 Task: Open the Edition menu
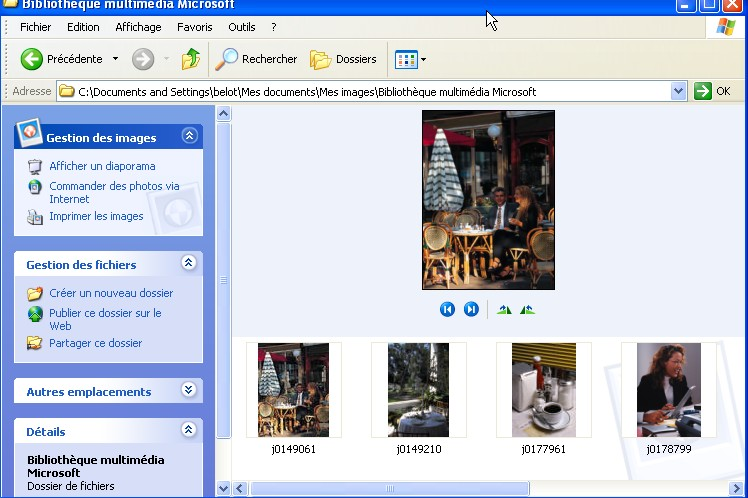83,27
